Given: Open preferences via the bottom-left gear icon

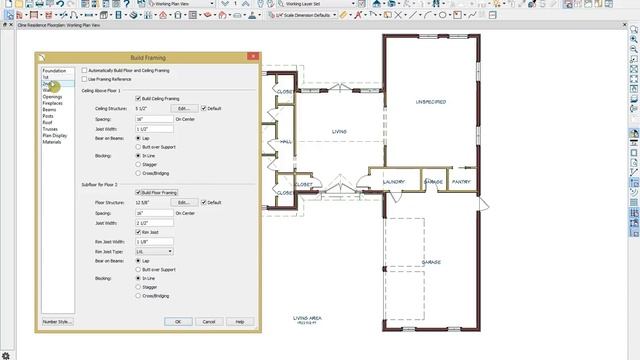Looking at the screenshot, I should pyautogui.click(x=6, y=356).
